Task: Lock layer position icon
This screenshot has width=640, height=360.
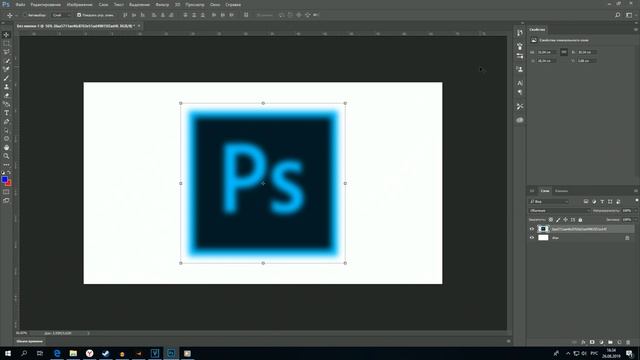Action: [x=565, y=220]
